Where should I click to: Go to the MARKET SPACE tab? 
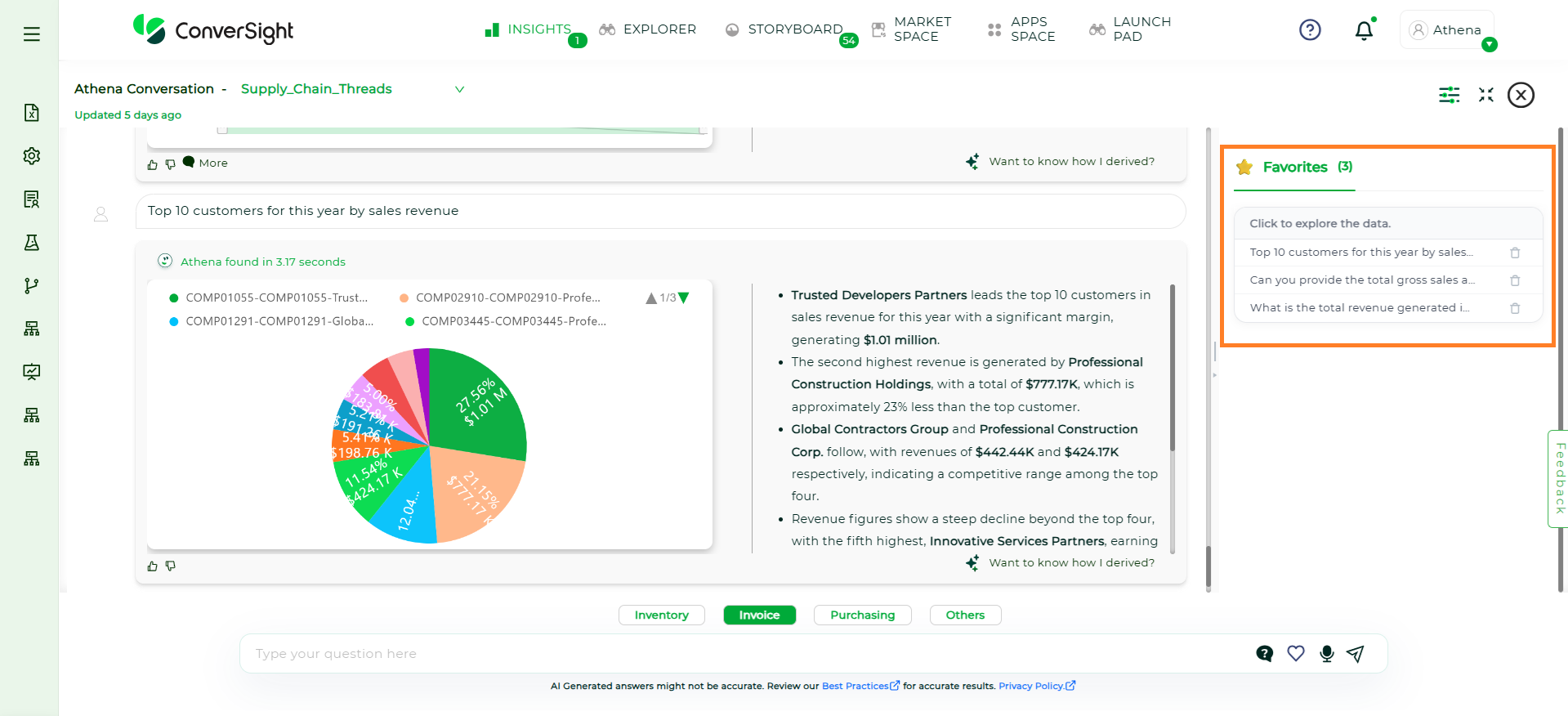[912, 29]
